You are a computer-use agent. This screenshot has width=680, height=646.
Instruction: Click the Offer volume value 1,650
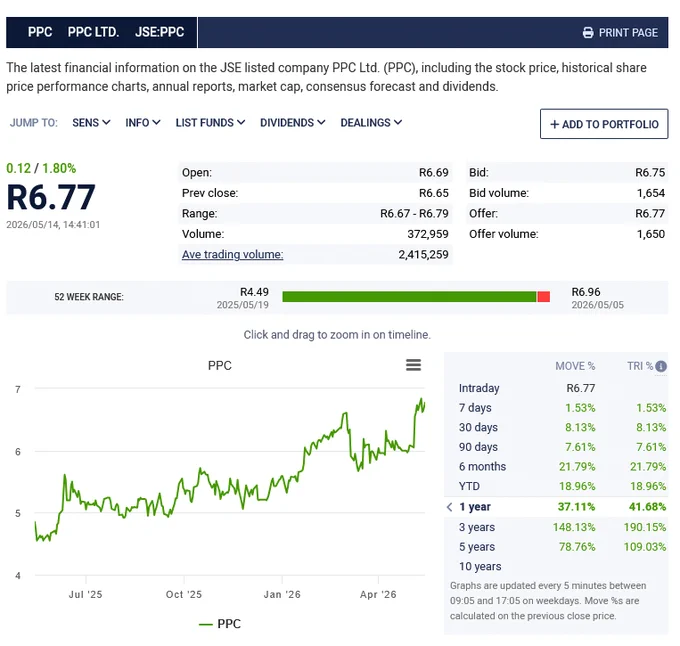[x=651, y=234]
